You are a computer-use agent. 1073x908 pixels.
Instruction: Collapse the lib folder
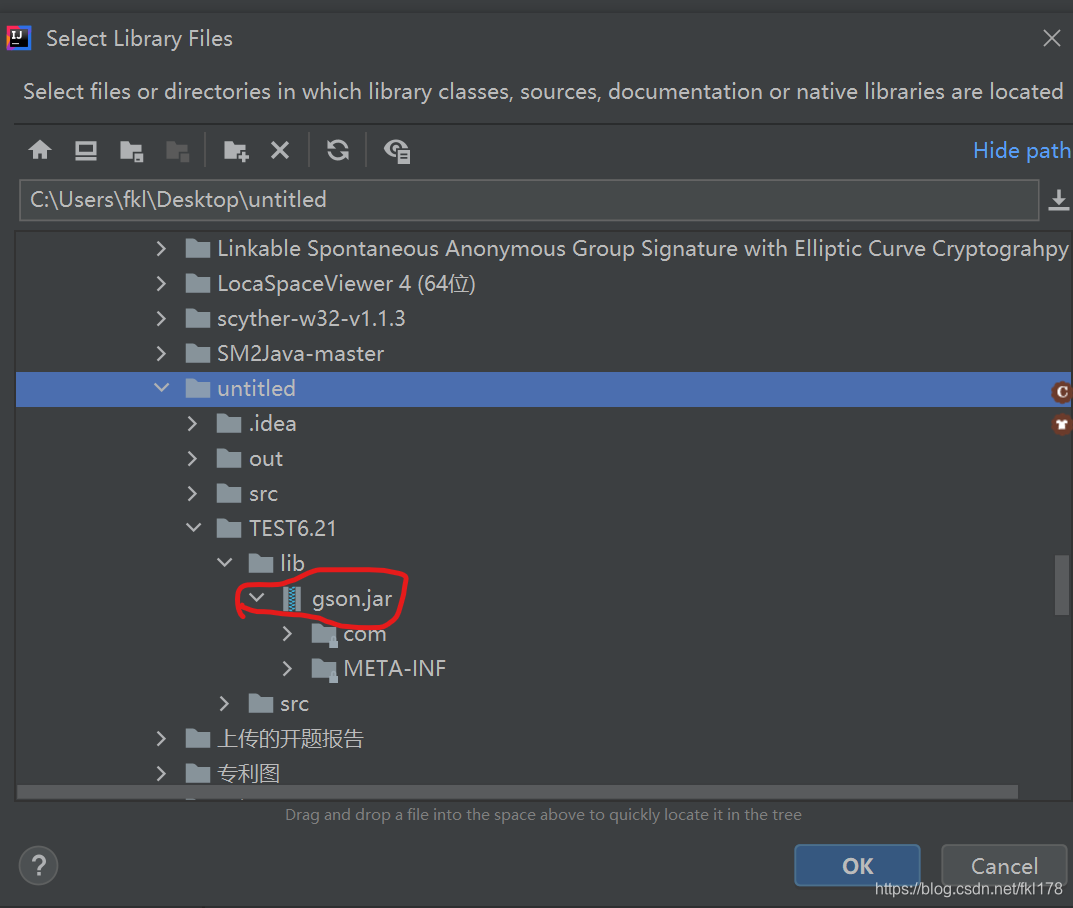coord(225,563)
